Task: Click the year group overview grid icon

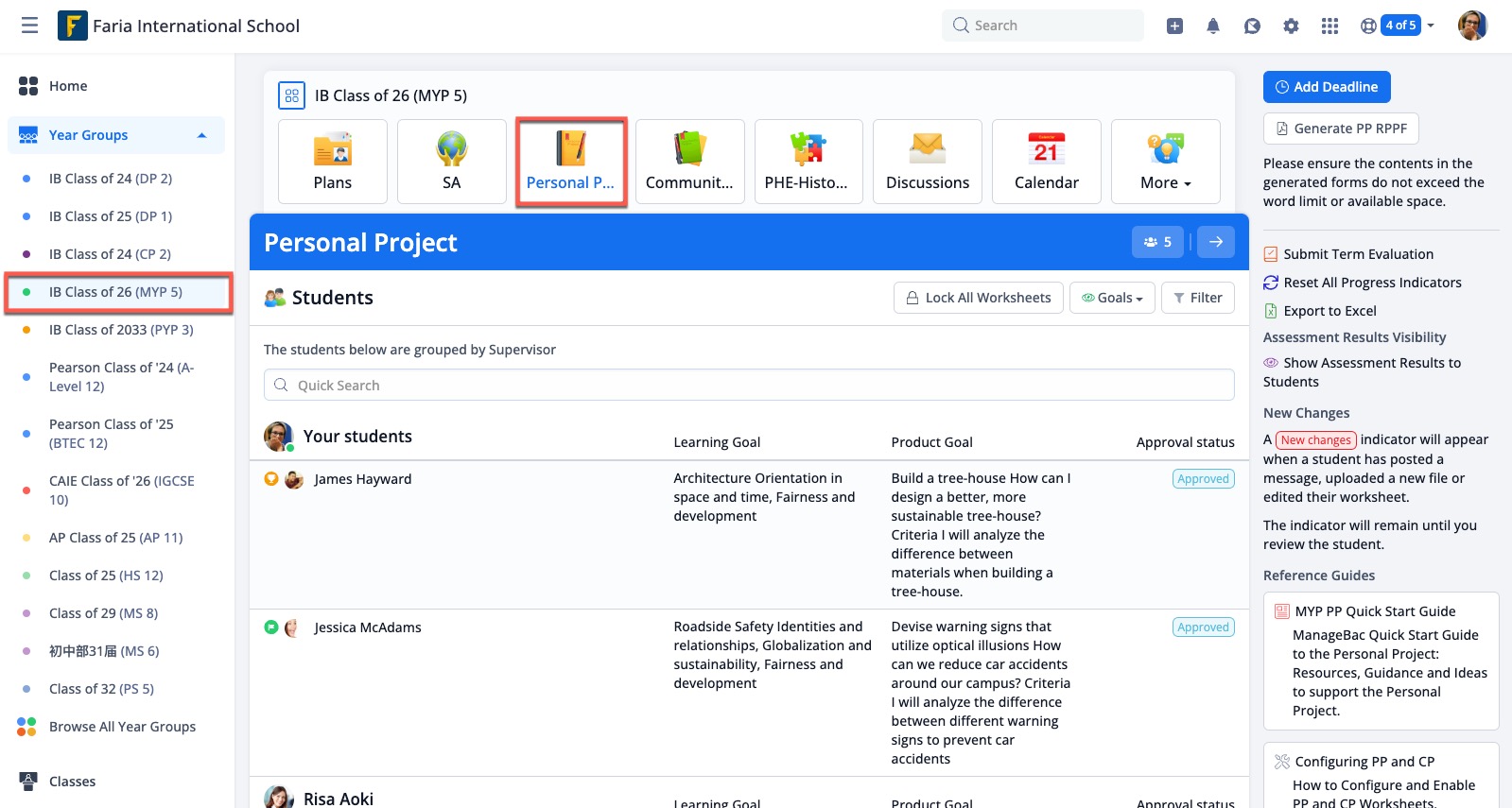Action: pos(291,95)
